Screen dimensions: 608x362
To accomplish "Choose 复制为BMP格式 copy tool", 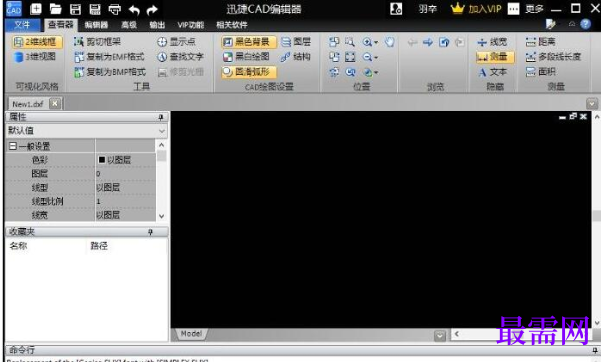I will [x=110, y=72].
